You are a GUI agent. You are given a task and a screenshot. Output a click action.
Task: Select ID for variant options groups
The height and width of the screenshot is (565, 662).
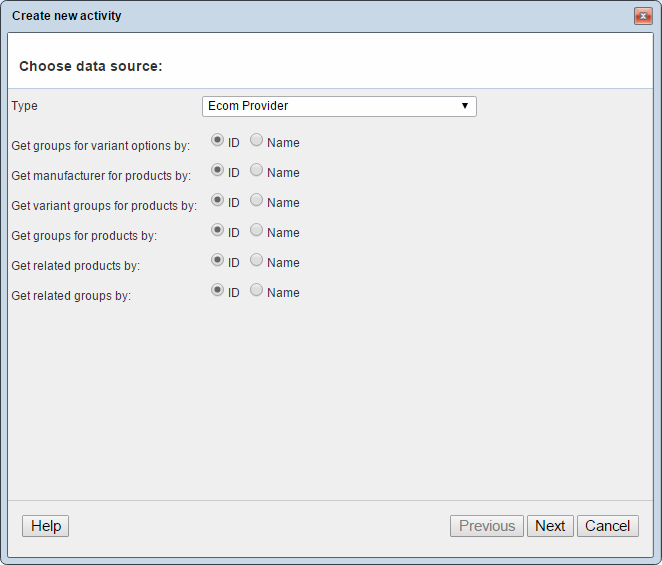click(x=218, y=141)
